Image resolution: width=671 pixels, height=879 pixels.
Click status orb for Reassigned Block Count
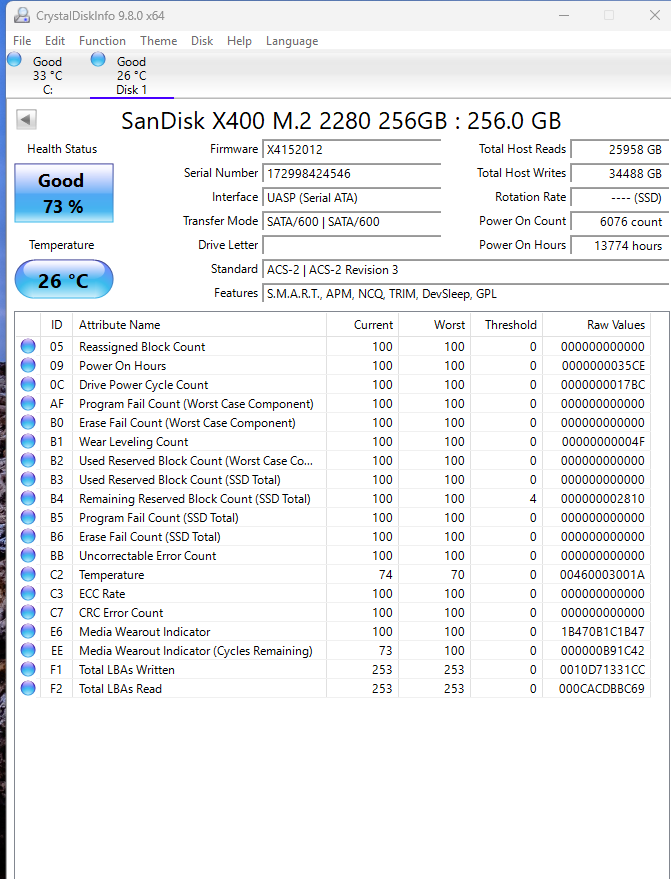(28, 346)
